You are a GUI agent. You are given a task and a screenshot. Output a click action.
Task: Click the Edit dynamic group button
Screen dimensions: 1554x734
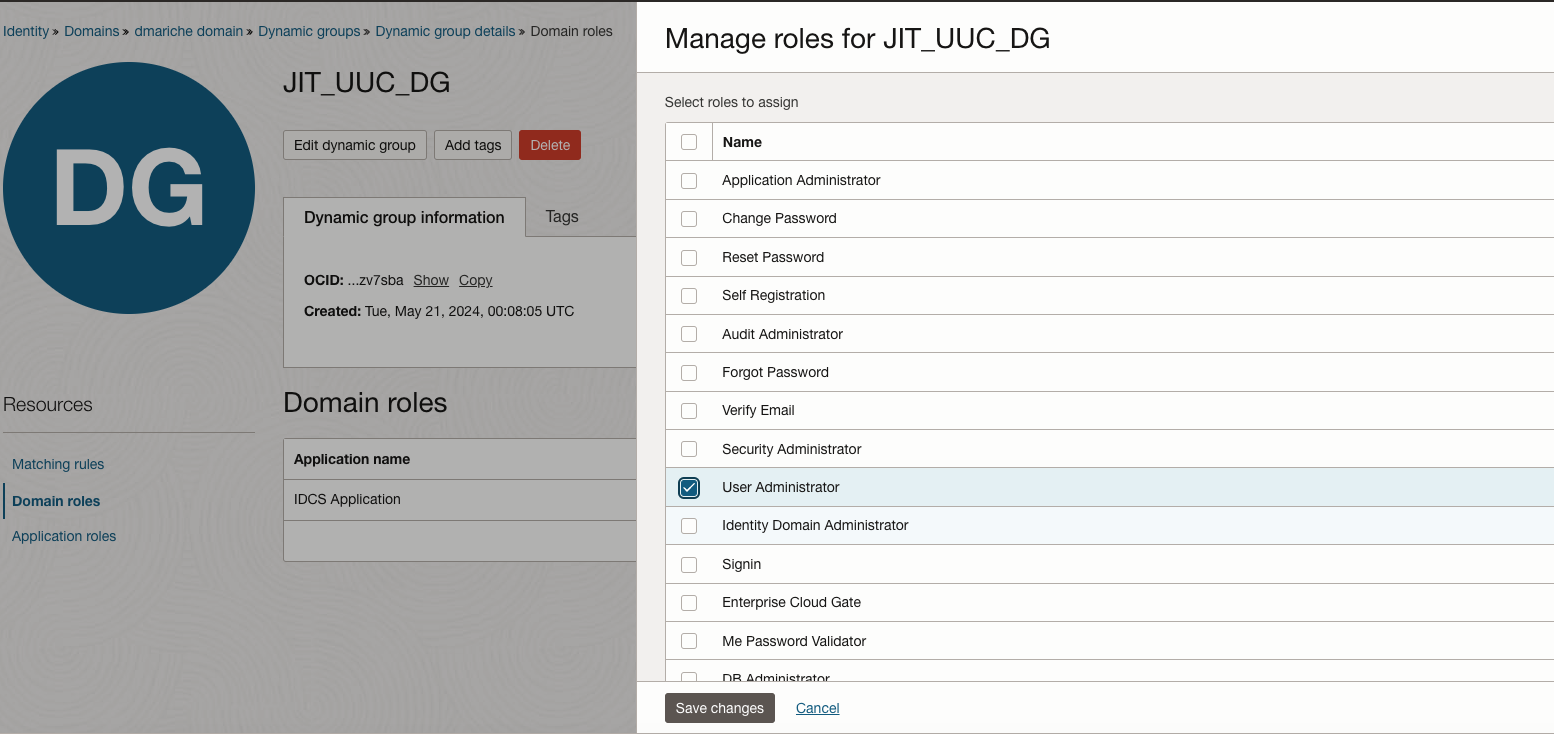click(x=355, y=145)
